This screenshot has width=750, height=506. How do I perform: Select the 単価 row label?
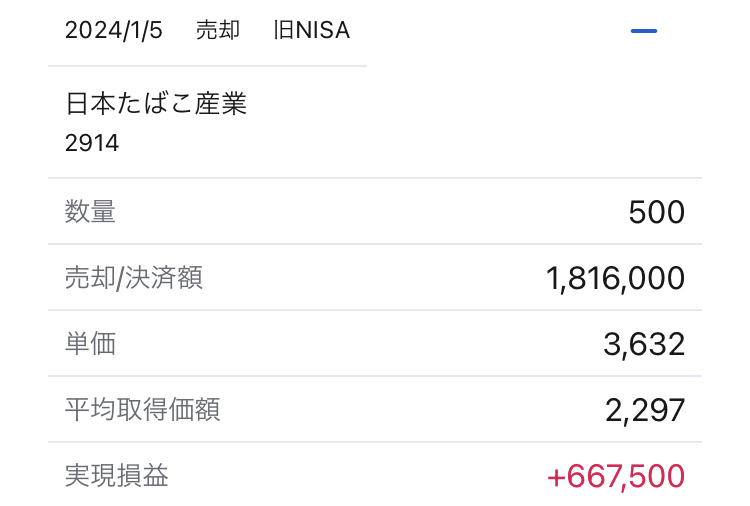[90, 343]
